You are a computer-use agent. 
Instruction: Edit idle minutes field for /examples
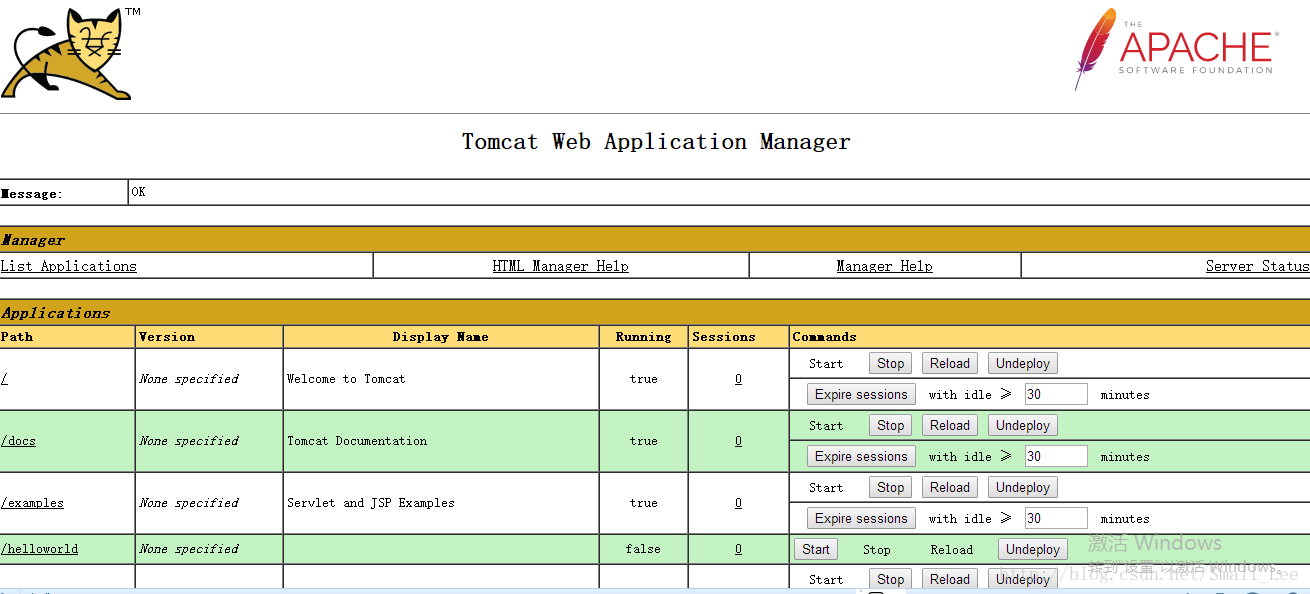[x=1056, y=519]
